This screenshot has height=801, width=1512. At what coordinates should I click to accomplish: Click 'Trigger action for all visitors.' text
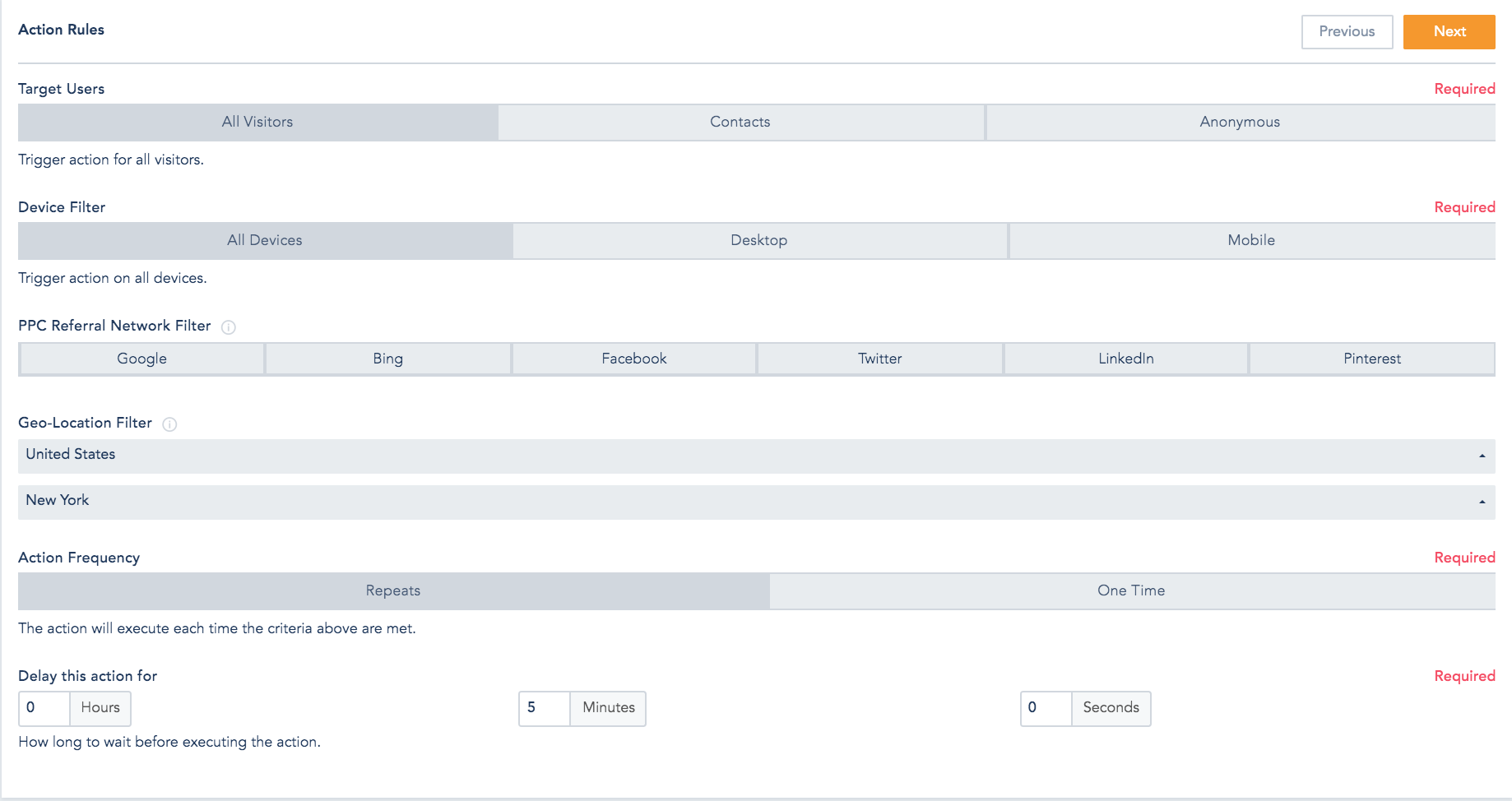(111, 160)
